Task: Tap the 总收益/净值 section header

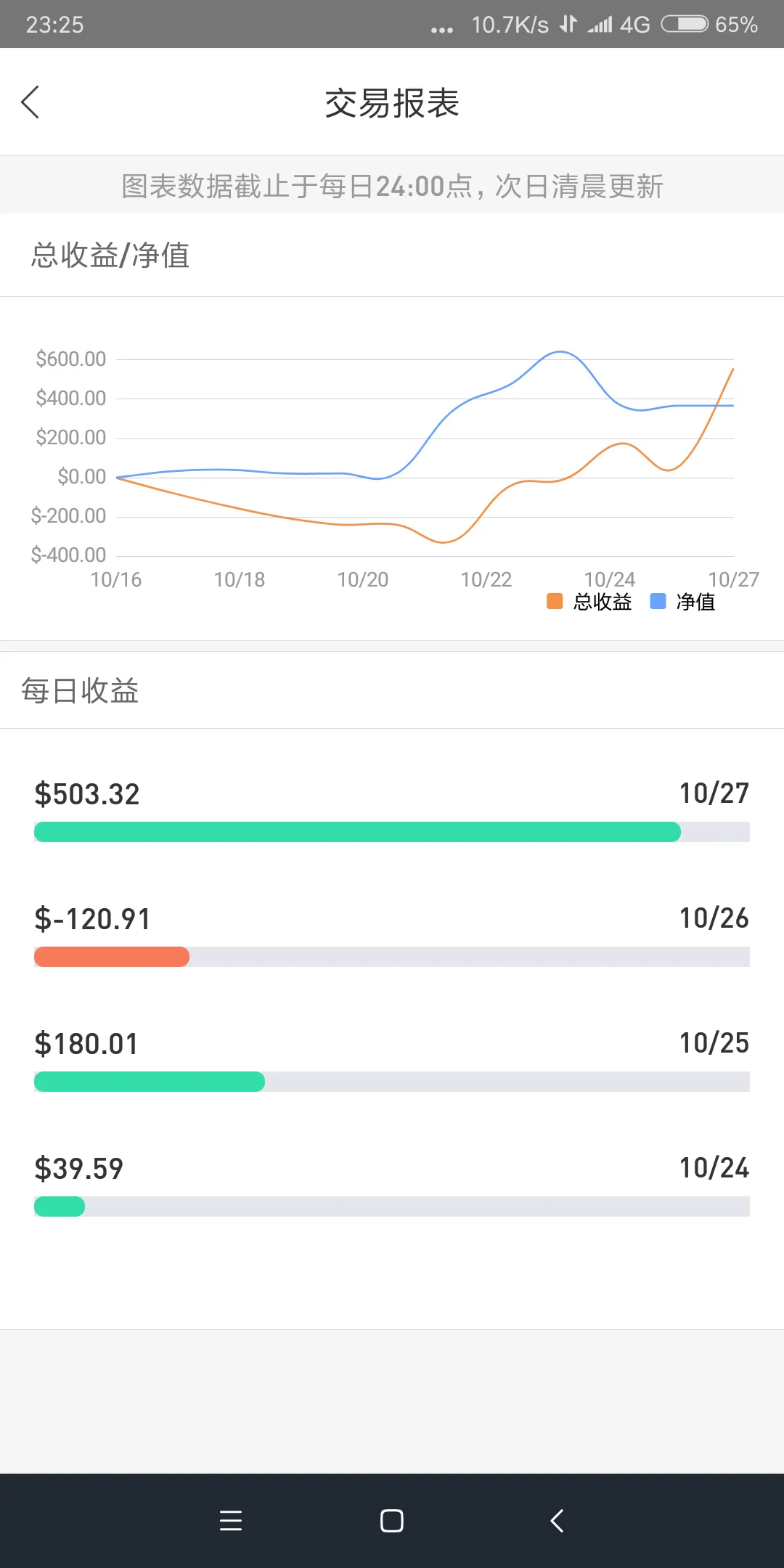Action: [110, 256]
